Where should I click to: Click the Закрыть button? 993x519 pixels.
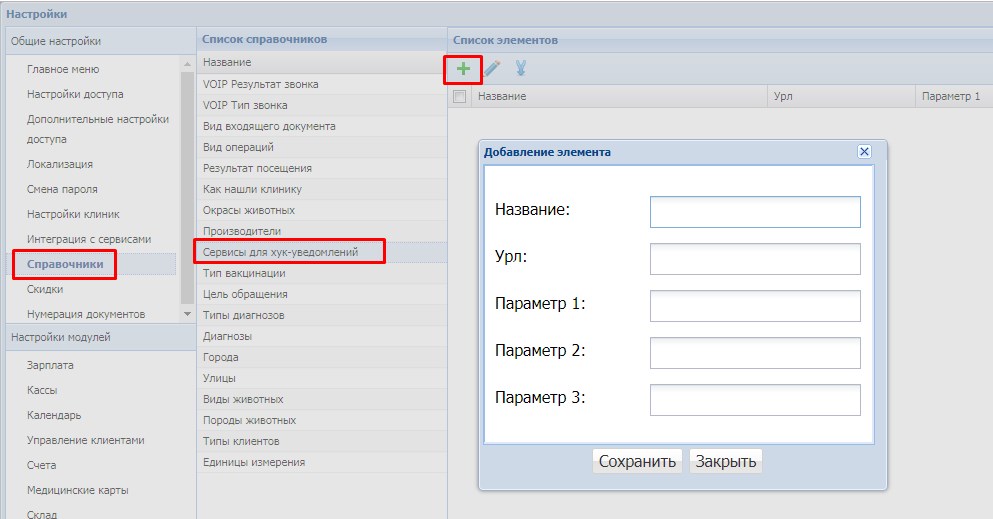pyautogui.click(x=726, y=461)
